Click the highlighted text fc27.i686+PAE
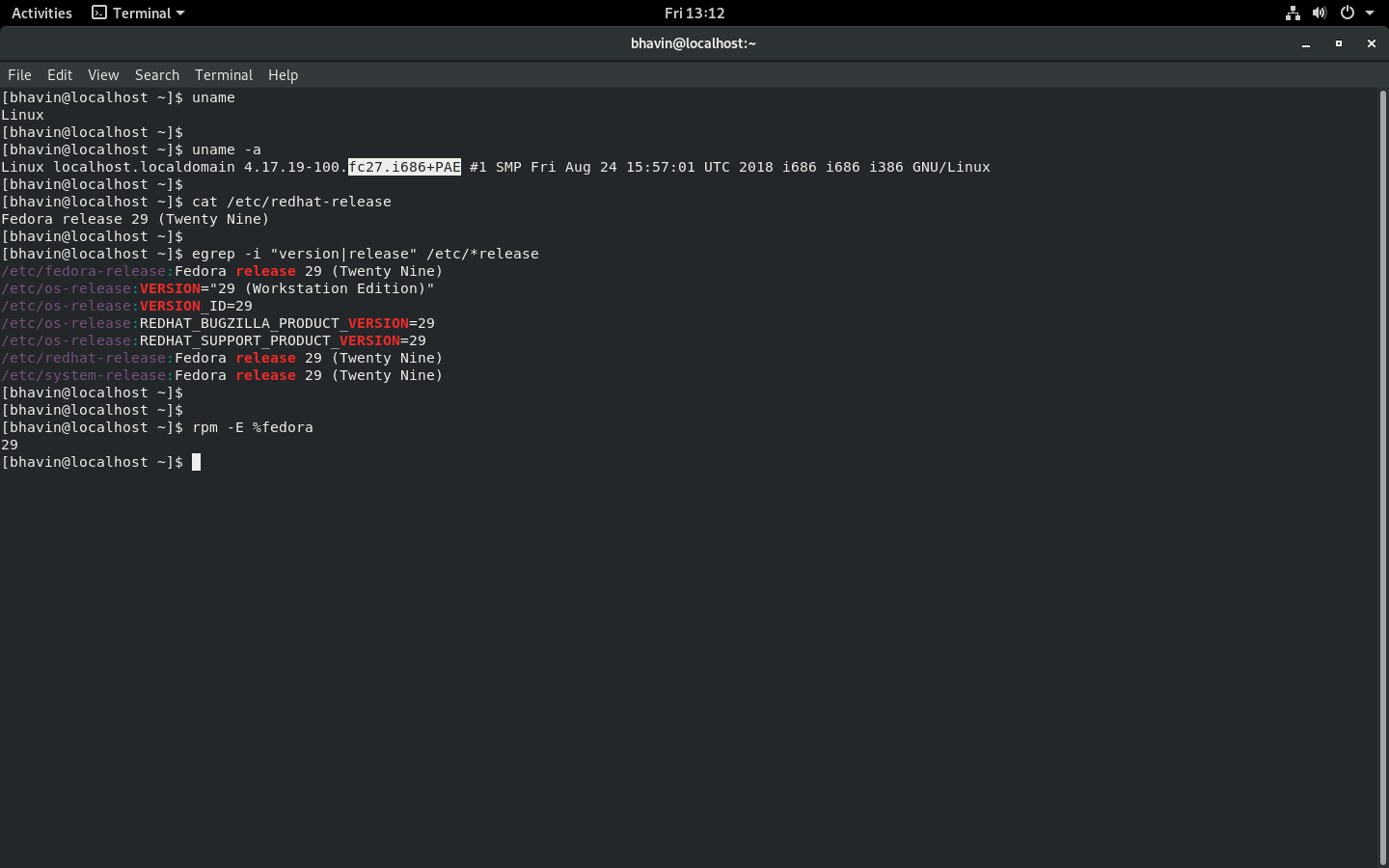The image size is (1389, 868). click(x=404, y=167)
